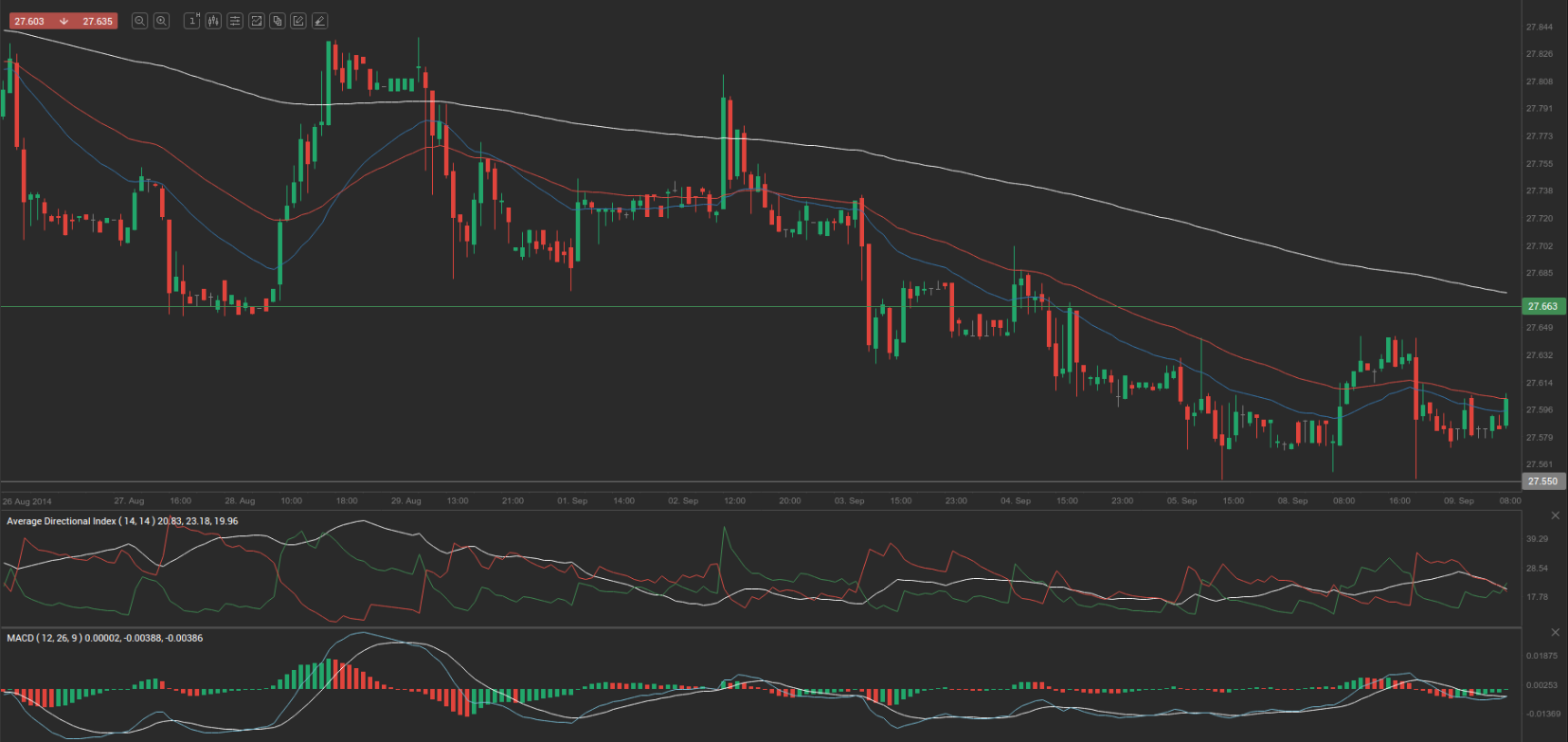
Task: Click the line chart picture icon in toolbar
Action: [256, 21]
